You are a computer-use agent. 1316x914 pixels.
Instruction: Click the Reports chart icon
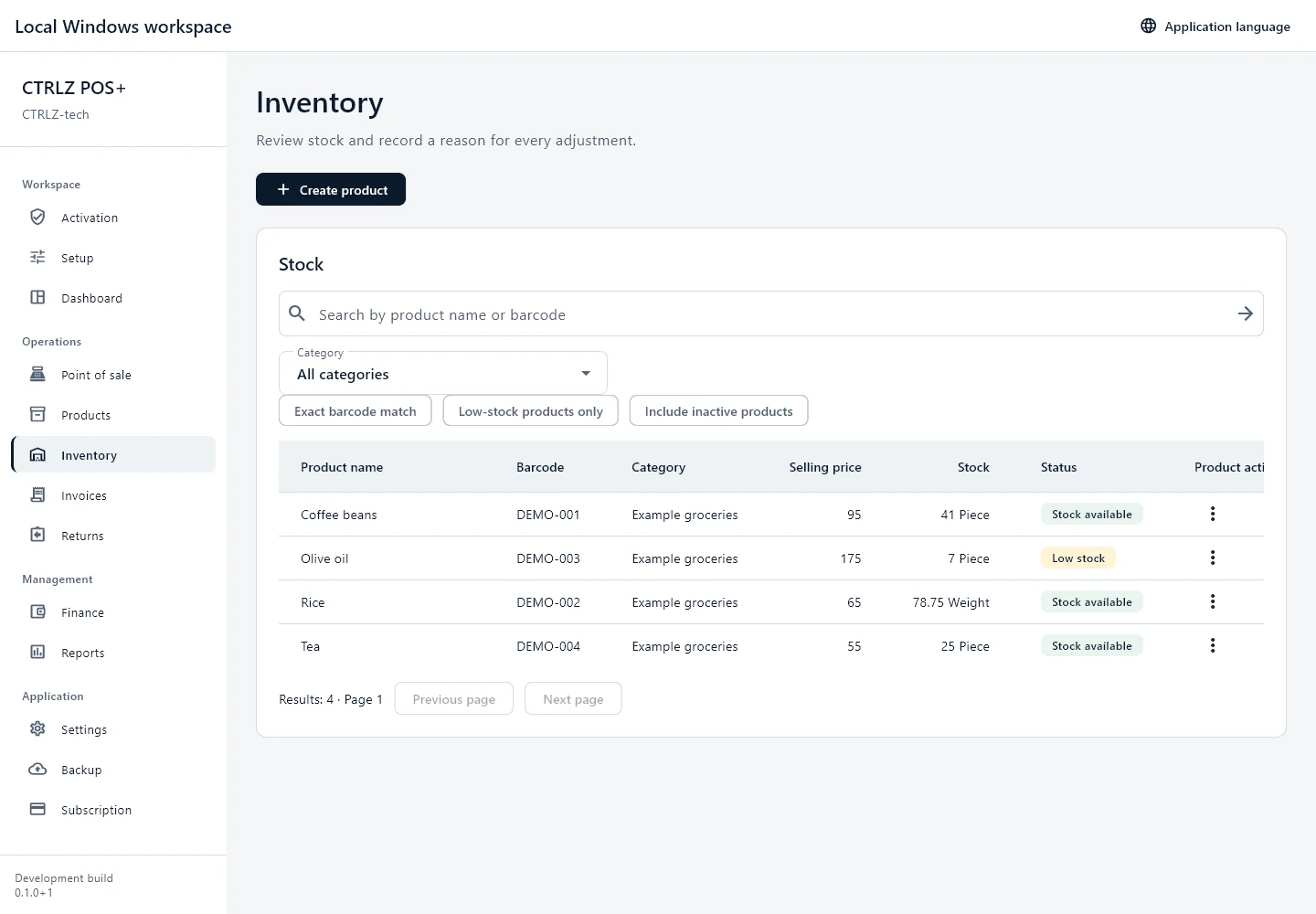tap(37, 652)
